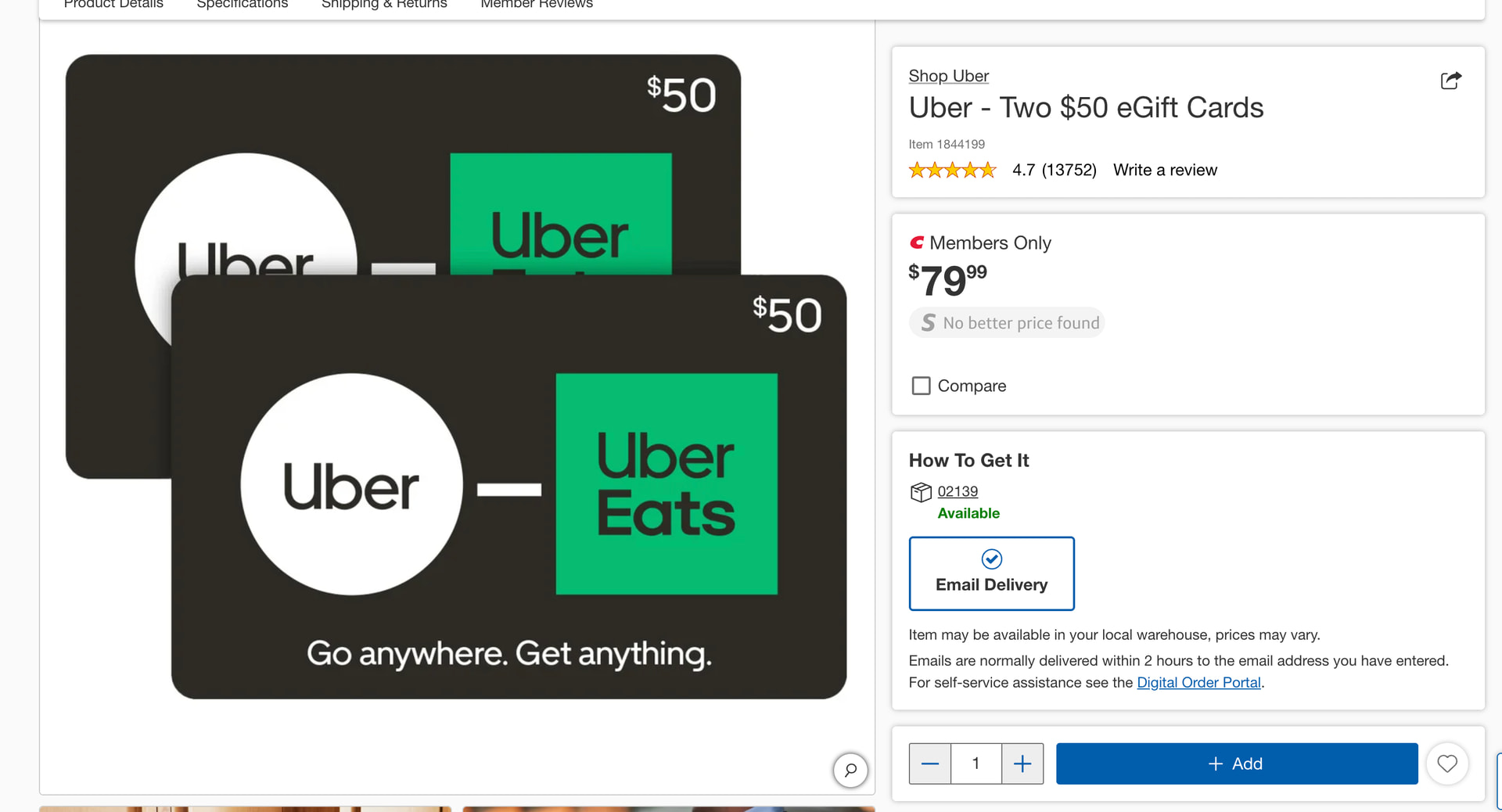Open the Shop Uber link

click(x=948, y=76)
